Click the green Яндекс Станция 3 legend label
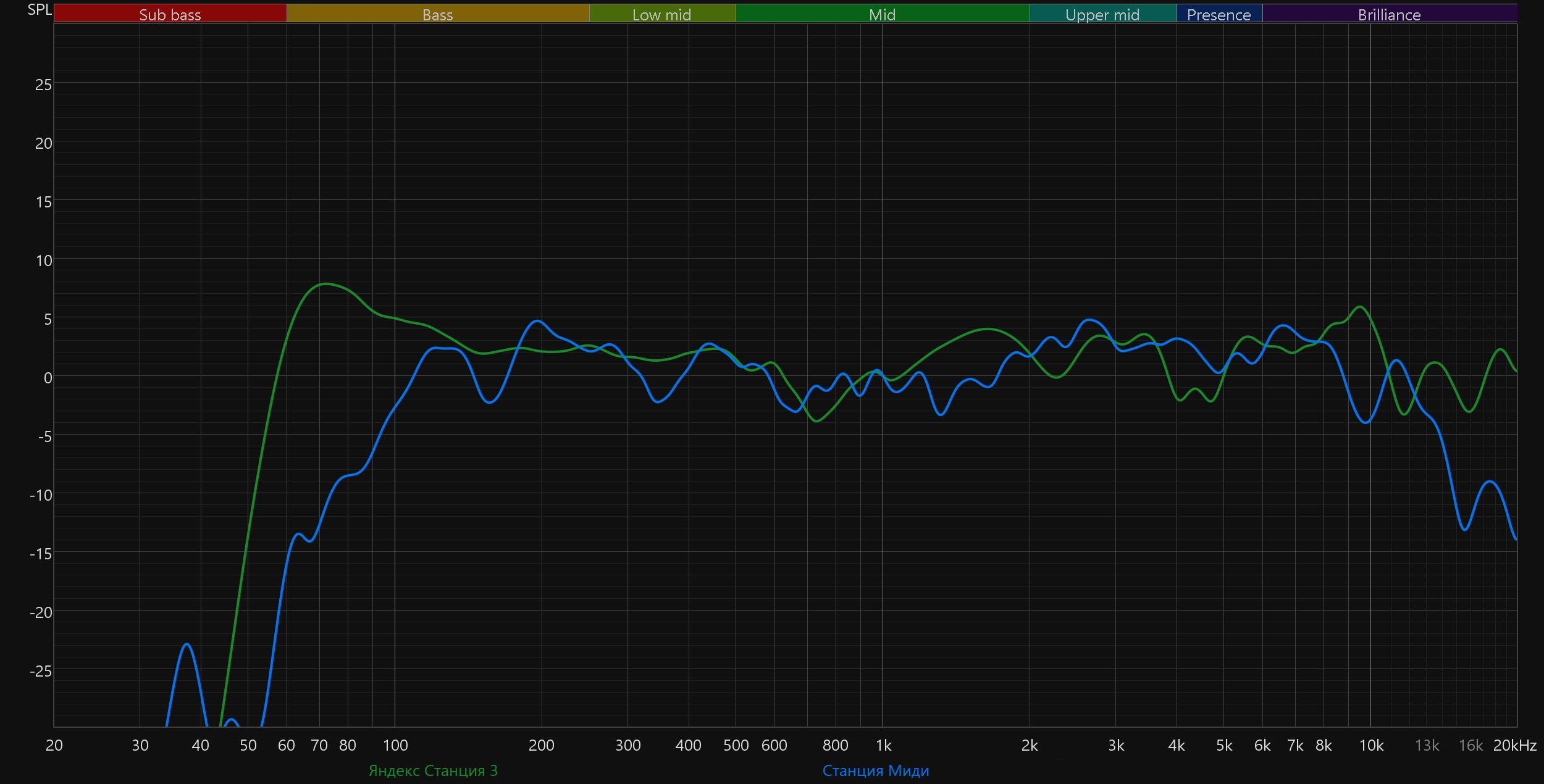 tap(433, 771)
